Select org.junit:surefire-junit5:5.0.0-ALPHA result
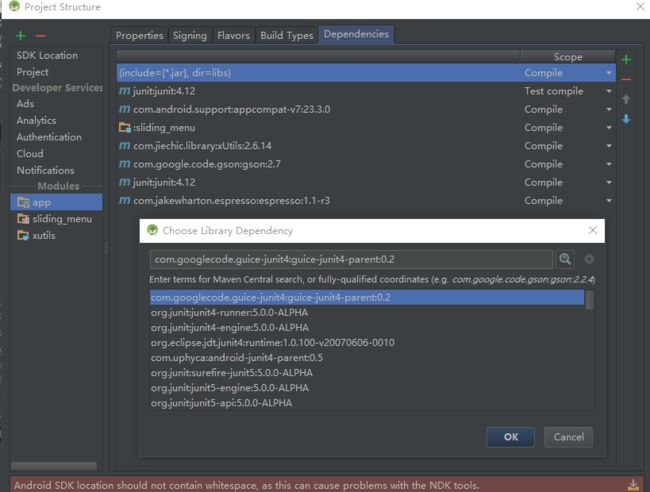Viewport: 650px width, 492px height. tap(367, 373)
